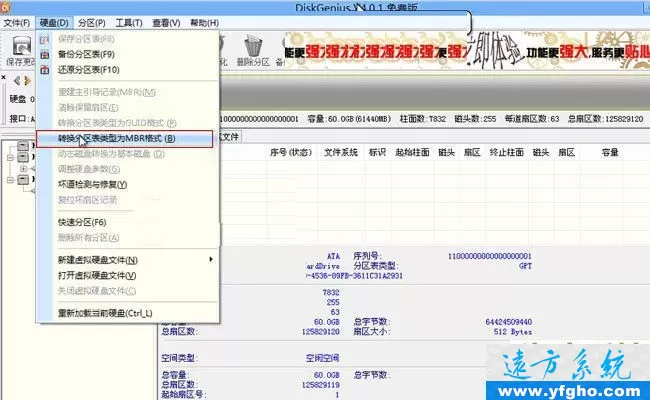Click the 起始柱面 column header

[412, 153]
